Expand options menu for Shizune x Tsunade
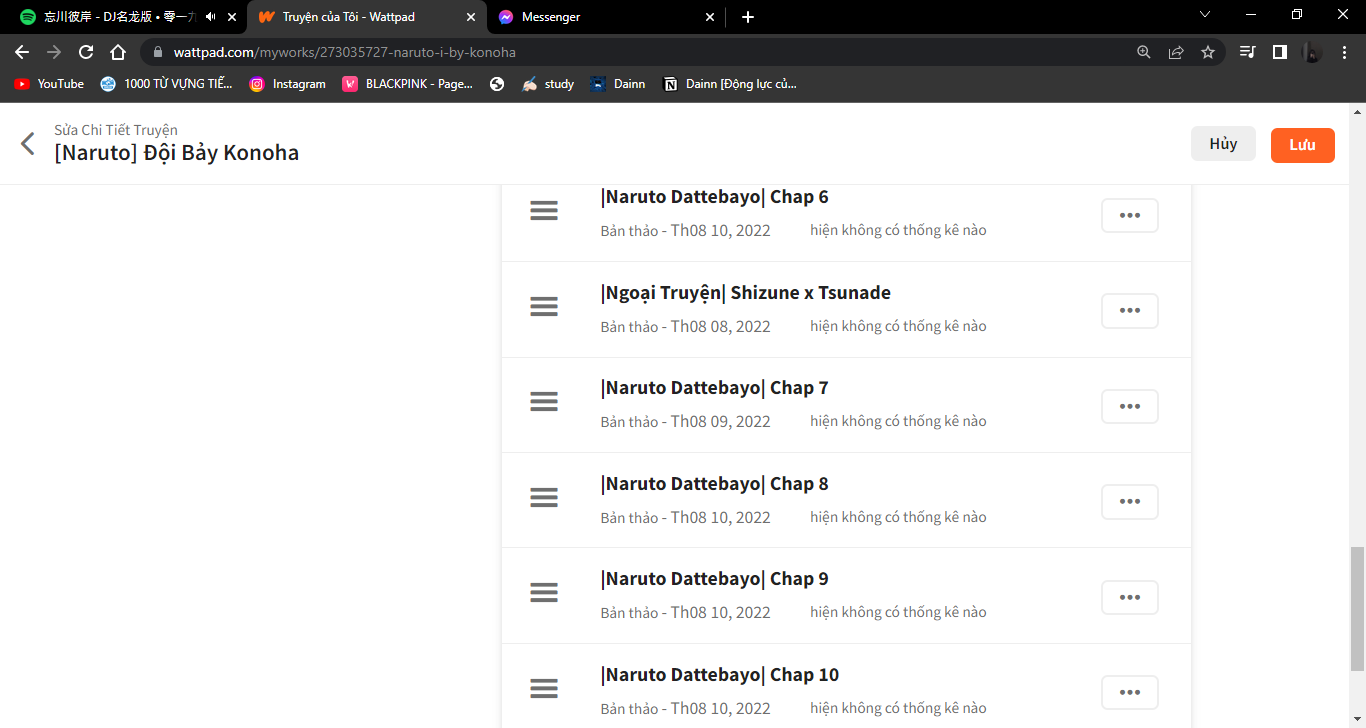1366x728 pixels. 1130,311
